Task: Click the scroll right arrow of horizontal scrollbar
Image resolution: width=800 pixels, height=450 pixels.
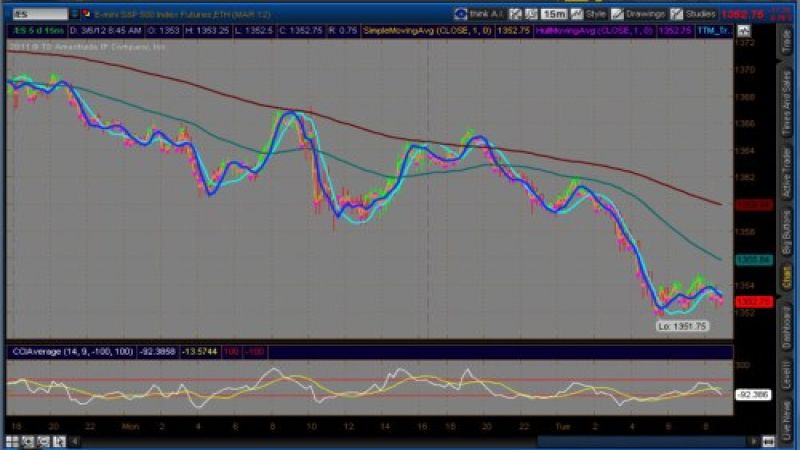Action: click(x=754, y=441)
